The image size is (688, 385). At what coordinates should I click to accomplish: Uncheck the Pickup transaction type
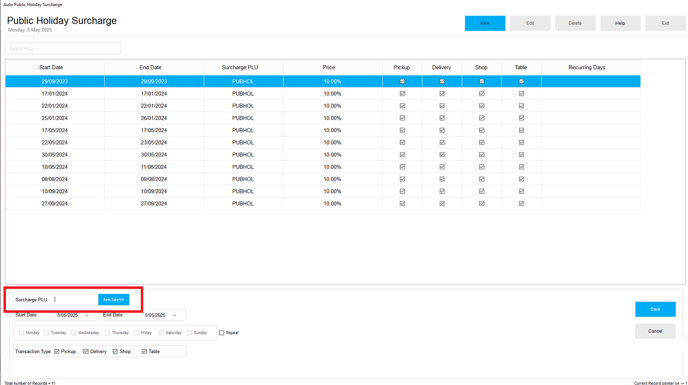[57, 352]
